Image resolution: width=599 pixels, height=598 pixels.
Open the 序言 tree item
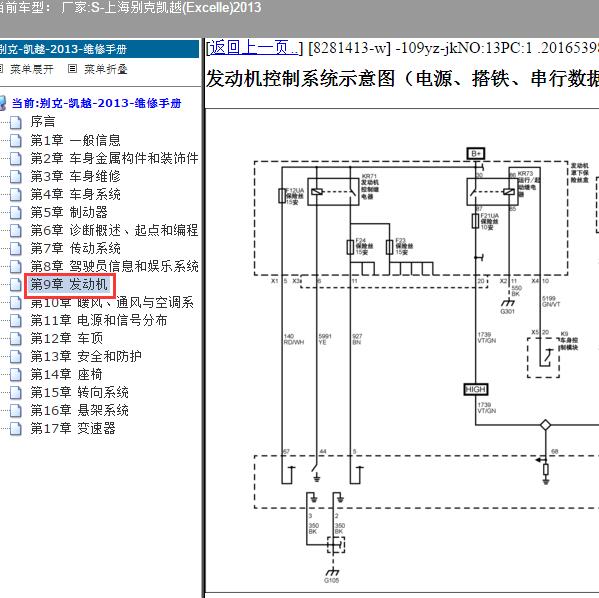pos(43,122)
